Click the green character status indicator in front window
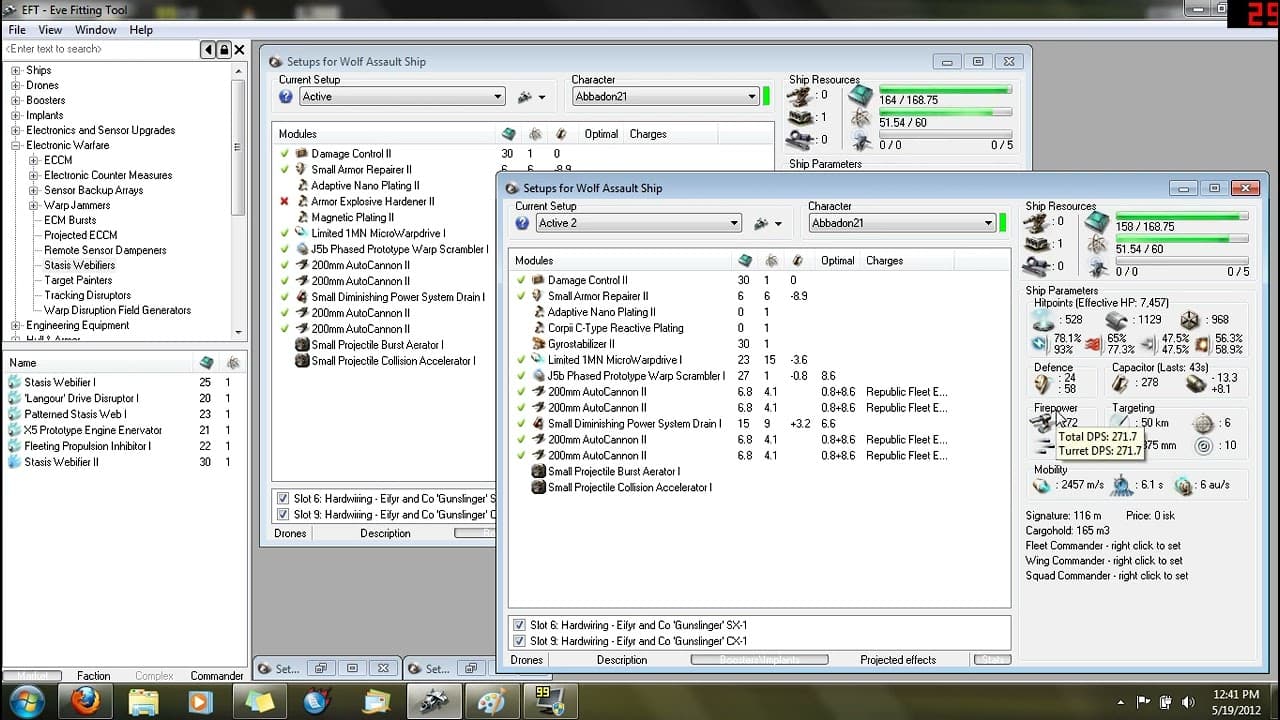 [1003, 223]
